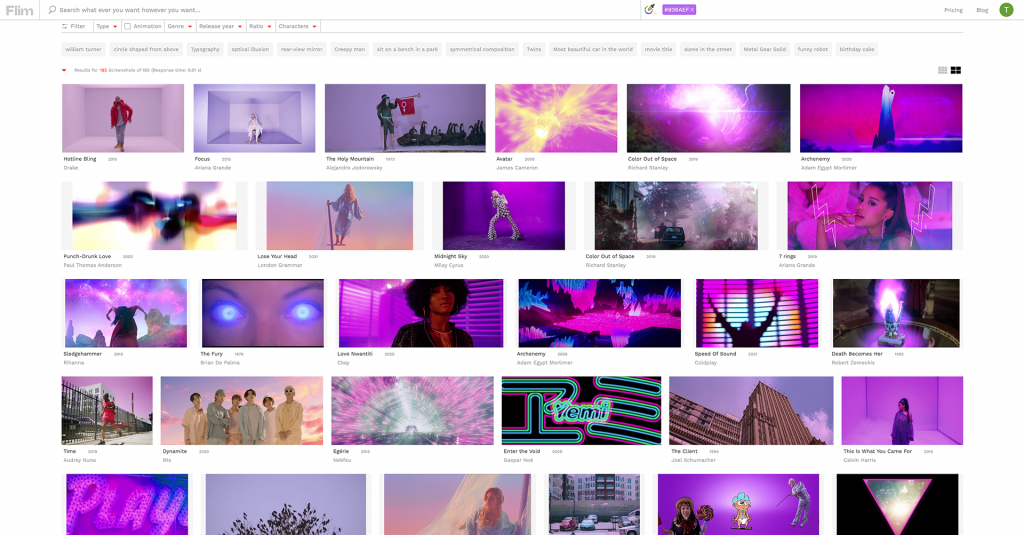Open the Speed Of Sound thumbnail
The width and height of the screenshot is (1024, 535).
pos(757,313)
